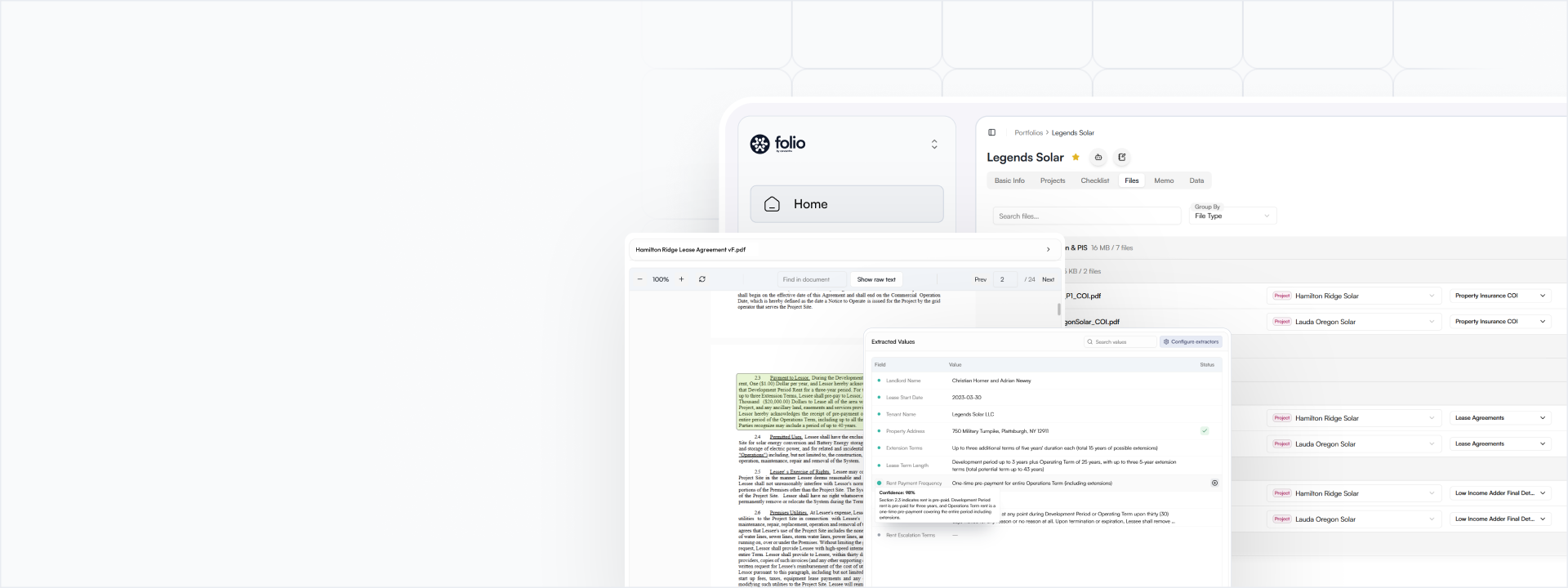Open project dropdown for P1_COI.pdf row
This screenshot has height=588, width=1568.
[x=1352, y=296]
